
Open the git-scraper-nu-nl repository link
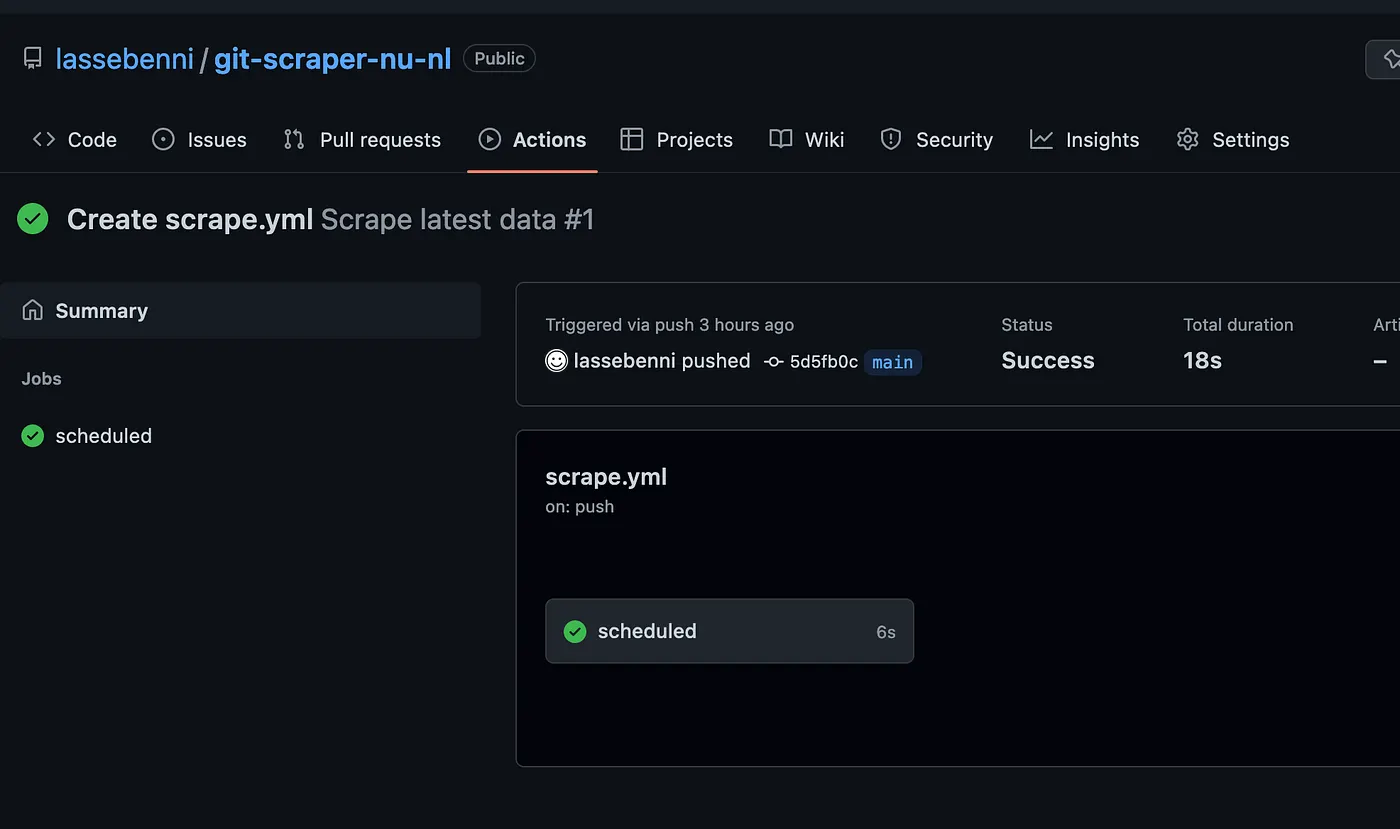tap(333, 59)
